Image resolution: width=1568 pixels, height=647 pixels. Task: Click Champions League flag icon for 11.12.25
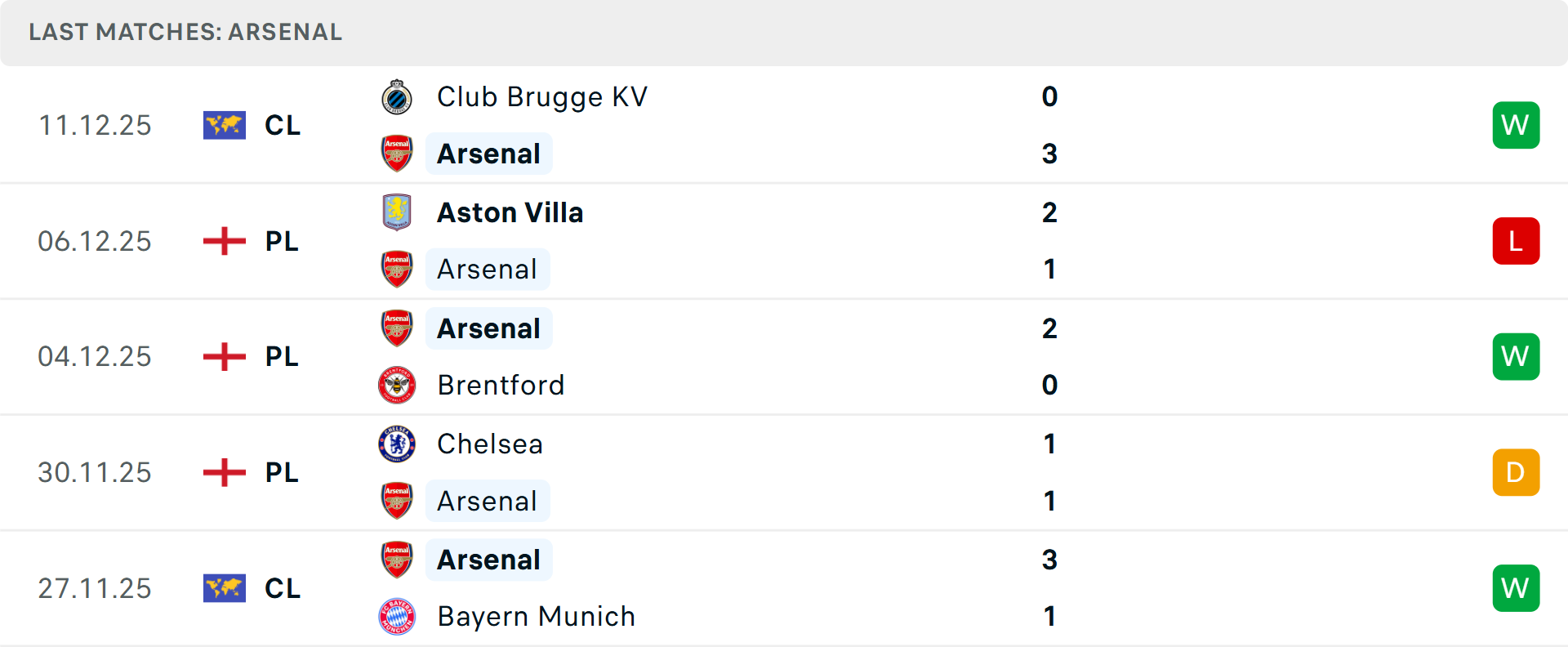coord(224,125)
